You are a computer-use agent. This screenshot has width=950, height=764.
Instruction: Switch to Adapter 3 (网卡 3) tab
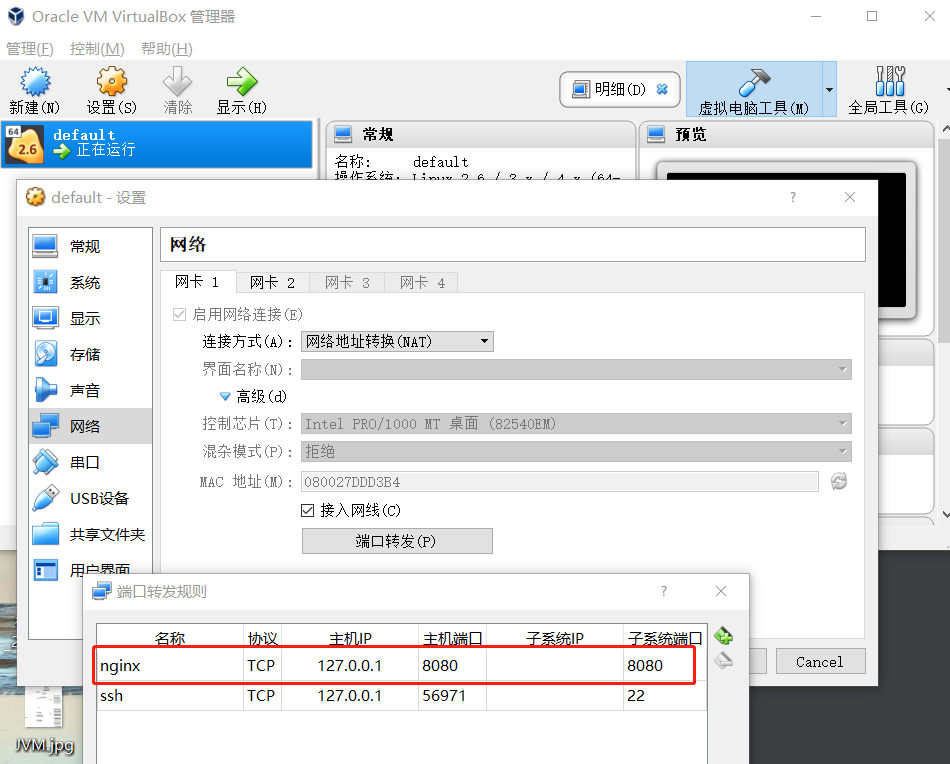347,282
